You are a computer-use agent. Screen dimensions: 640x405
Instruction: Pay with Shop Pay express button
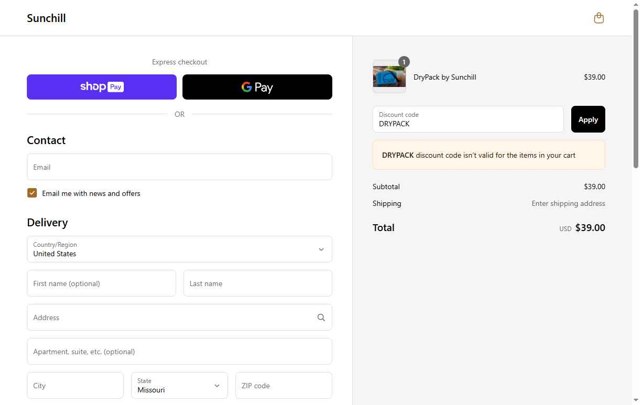(102, 87)
